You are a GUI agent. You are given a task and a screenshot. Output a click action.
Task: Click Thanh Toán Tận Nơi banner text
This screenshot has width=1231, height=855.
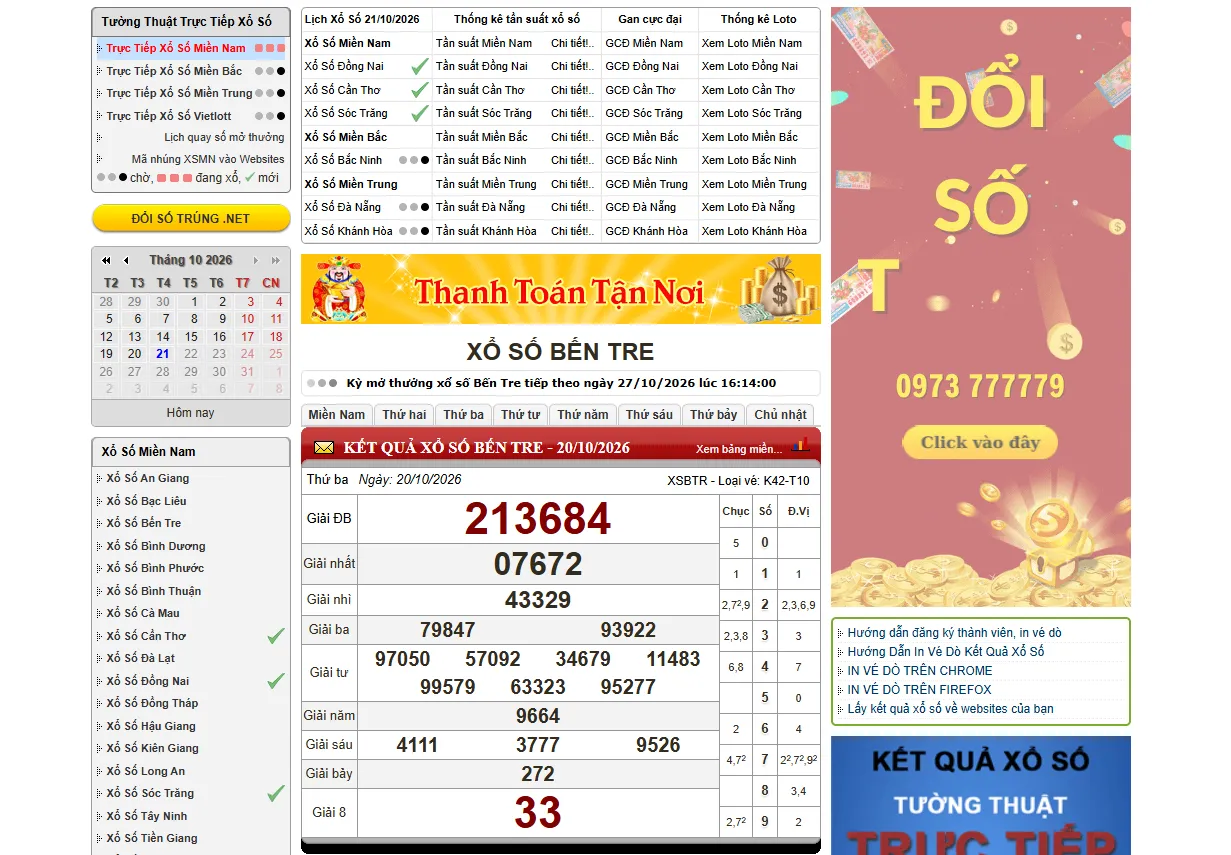point(559,292)
